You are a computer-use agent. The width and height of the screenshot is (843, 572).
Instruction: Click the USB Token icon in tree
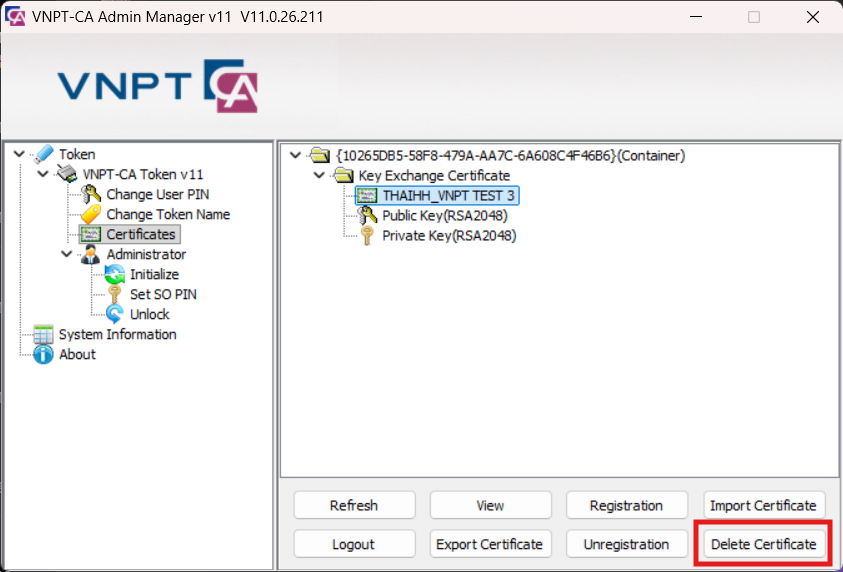pos(43,154)
